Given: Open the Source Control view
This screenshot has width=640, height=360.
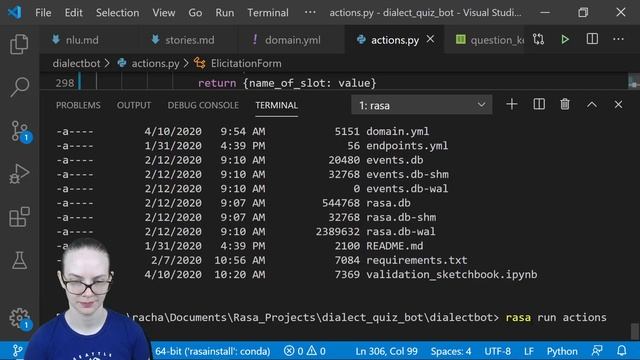Looking at the screenshot, I should point(19,131).
